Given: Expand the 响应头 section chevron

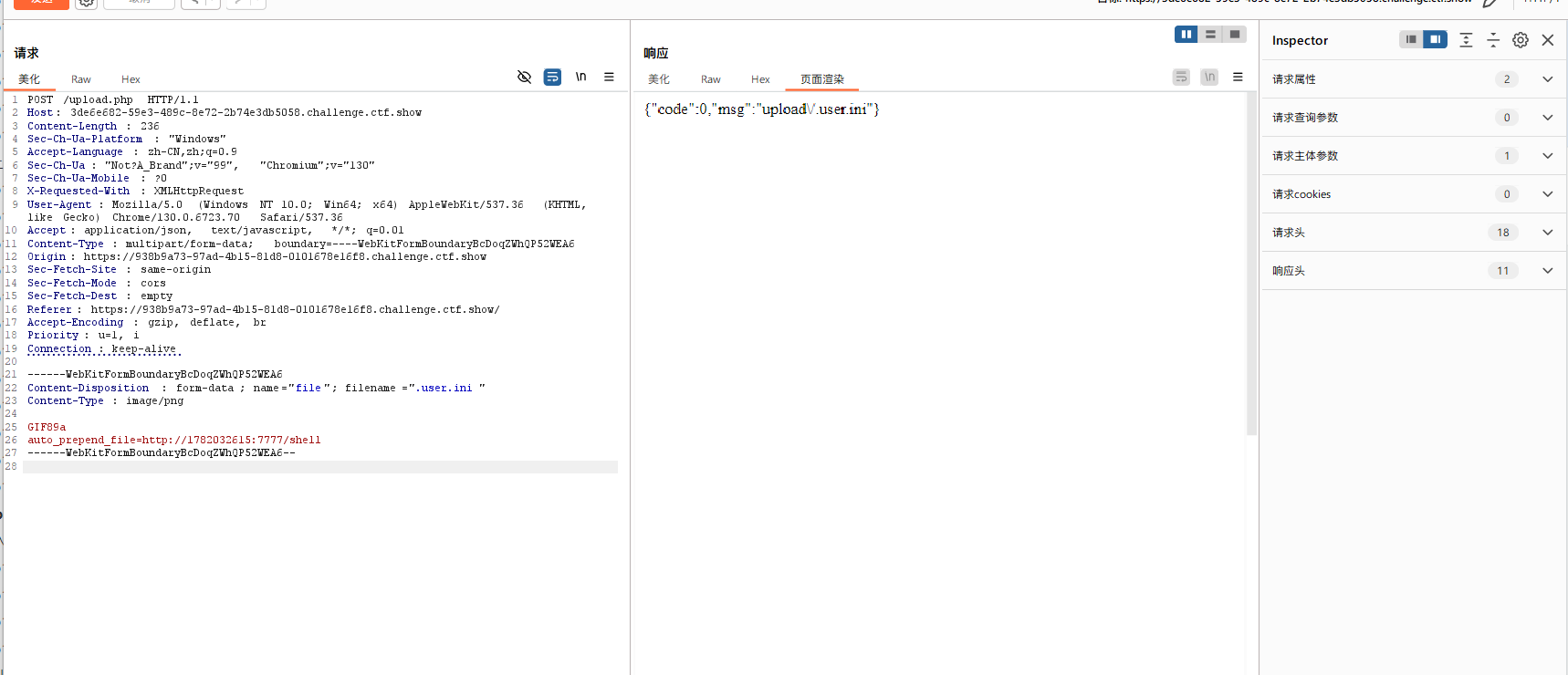Looking at the screenshot, I should coord(1548,271).
